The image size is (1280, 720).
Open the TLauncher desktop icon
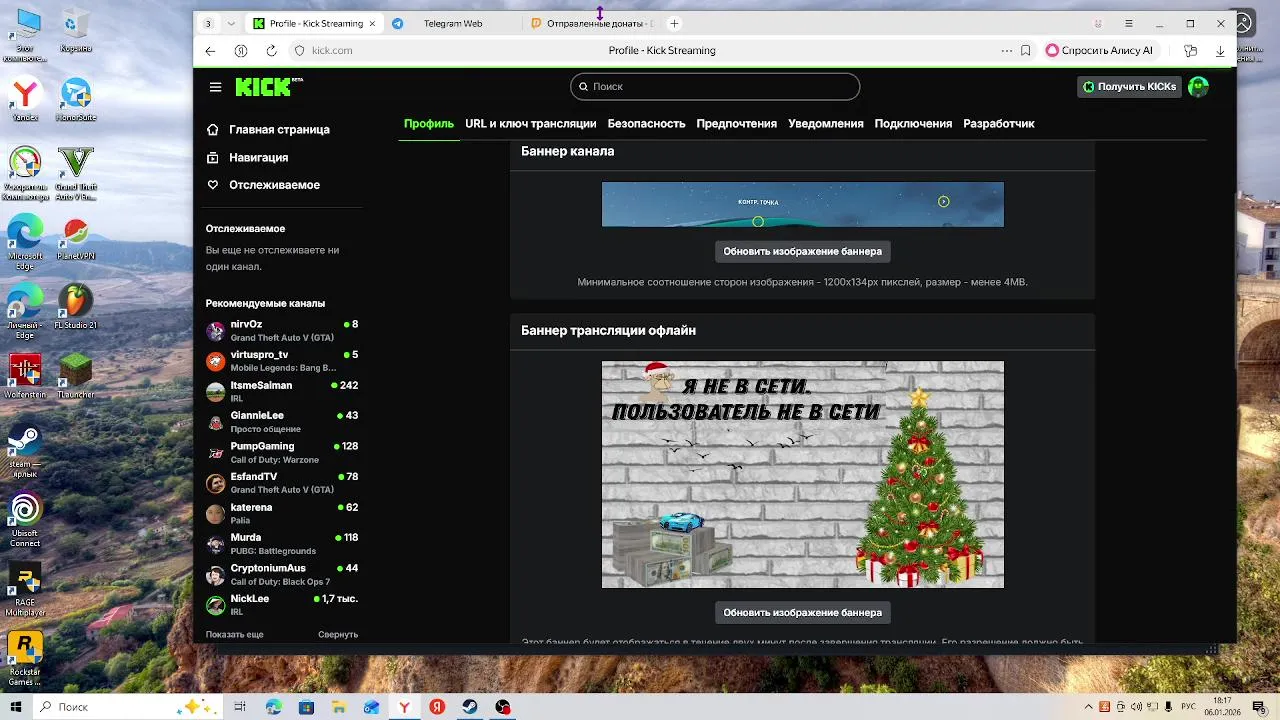point(75,376)
